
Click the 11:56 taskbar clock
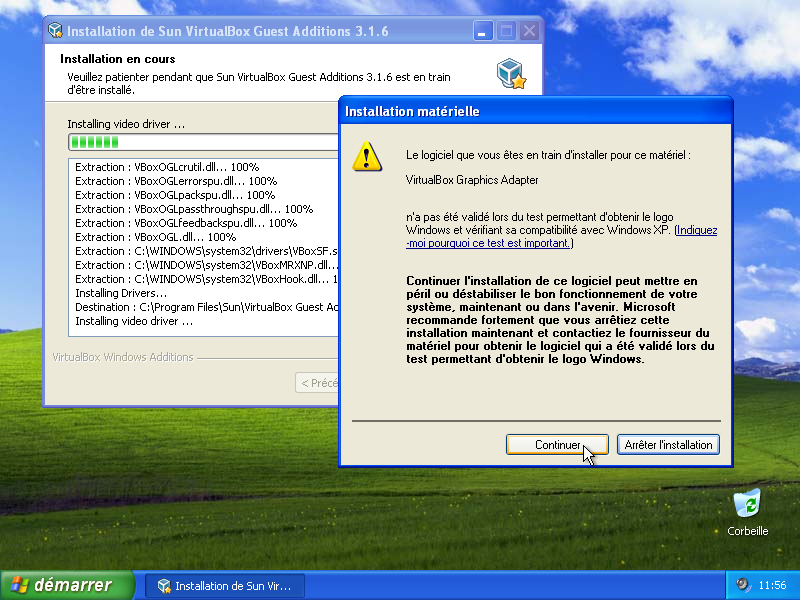[772, 586]
